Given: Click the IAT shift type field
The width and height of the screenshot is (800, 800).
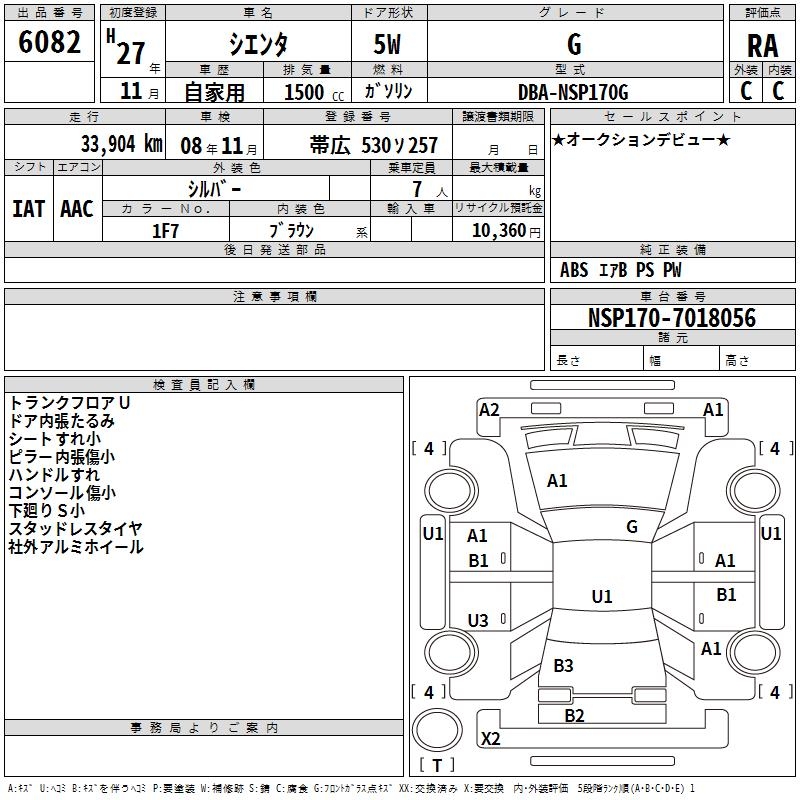Looking at the screenshot, I should point(29,209).
